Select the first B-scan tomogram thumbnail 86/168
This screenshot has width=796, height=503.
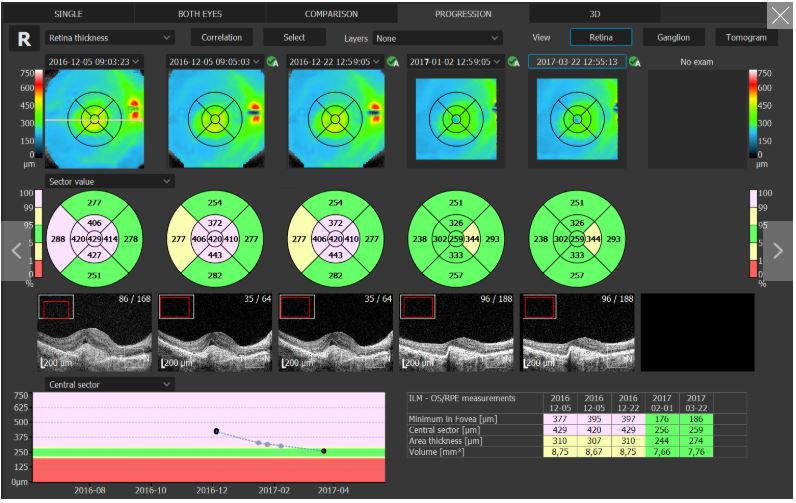coord(94,331)
